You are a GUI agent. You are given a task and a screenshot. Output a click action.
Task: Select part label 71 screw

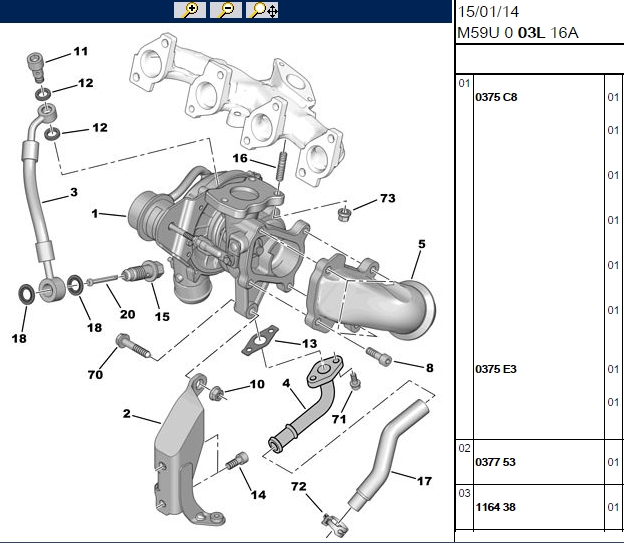[339, 419]
